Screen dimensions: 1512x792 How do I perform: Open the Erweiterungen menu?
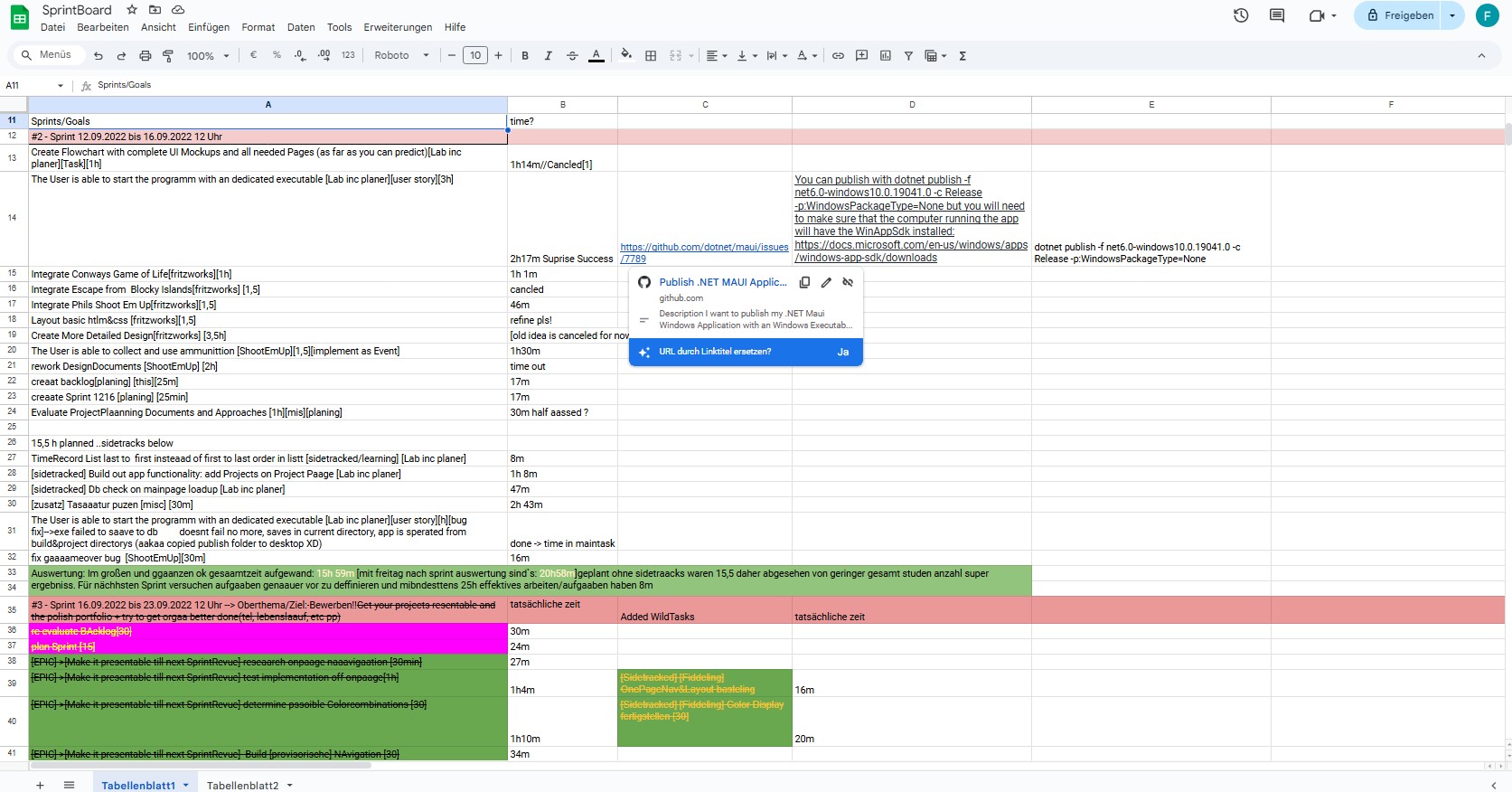(x=398, y=27)
